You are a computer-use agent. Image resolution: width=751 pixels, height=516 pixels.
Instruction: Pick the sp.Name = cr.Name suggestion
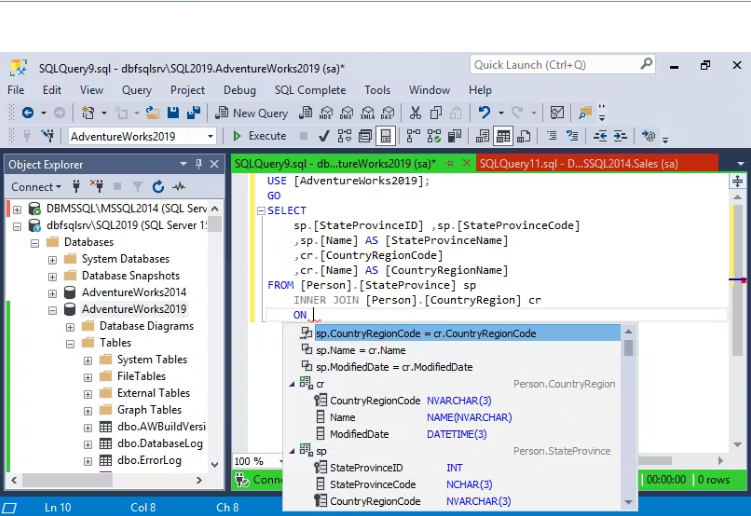tap(361, 350)
